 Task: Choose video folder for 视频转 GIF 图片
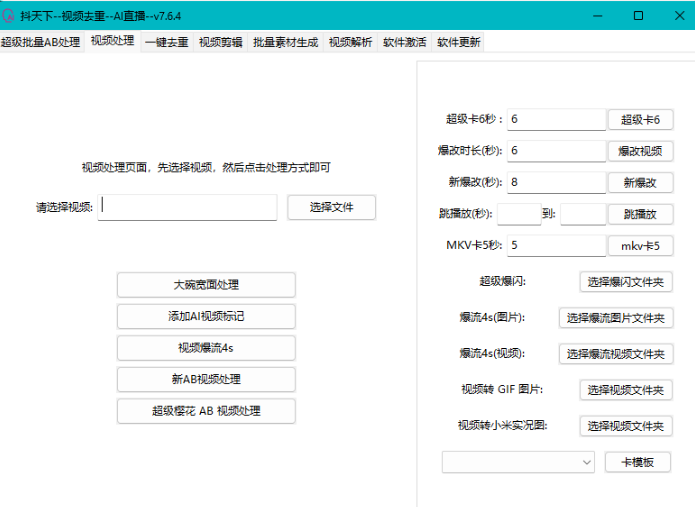coord(626,390)
